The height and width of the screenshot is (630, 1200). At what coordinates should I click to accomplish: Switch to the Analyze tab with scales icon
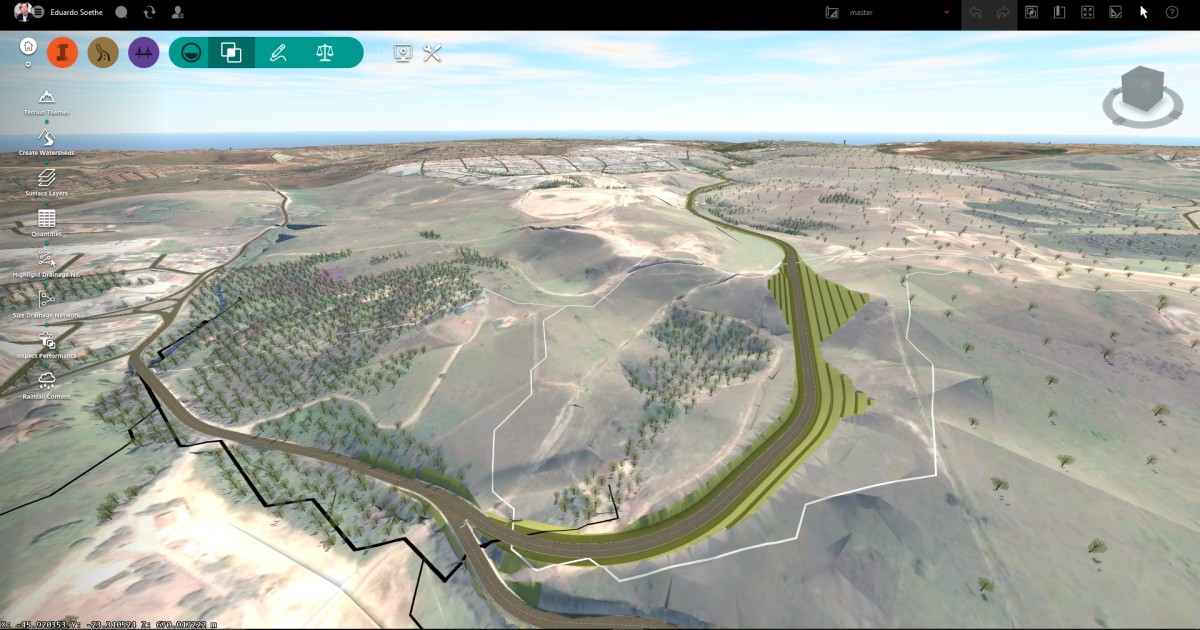[323, 52]
